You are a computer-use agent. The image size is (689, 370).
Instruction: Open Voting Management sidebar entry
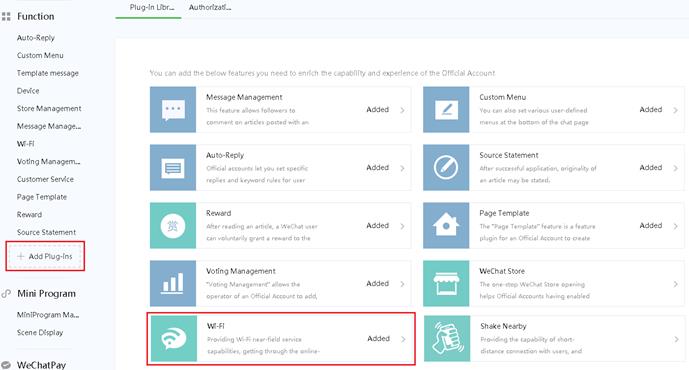[48, 161]
